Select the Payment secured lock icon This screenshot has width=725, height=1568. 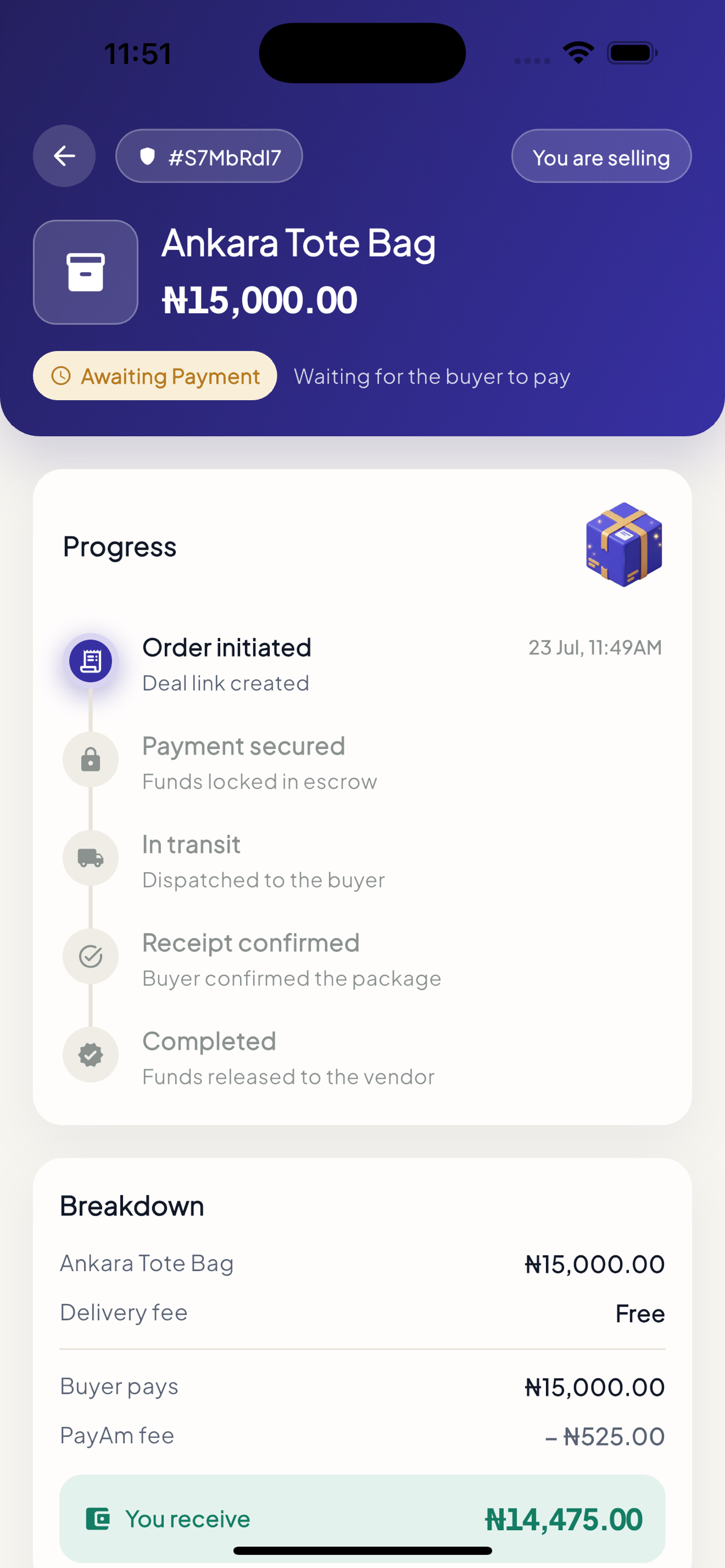[x=91, y=760]
